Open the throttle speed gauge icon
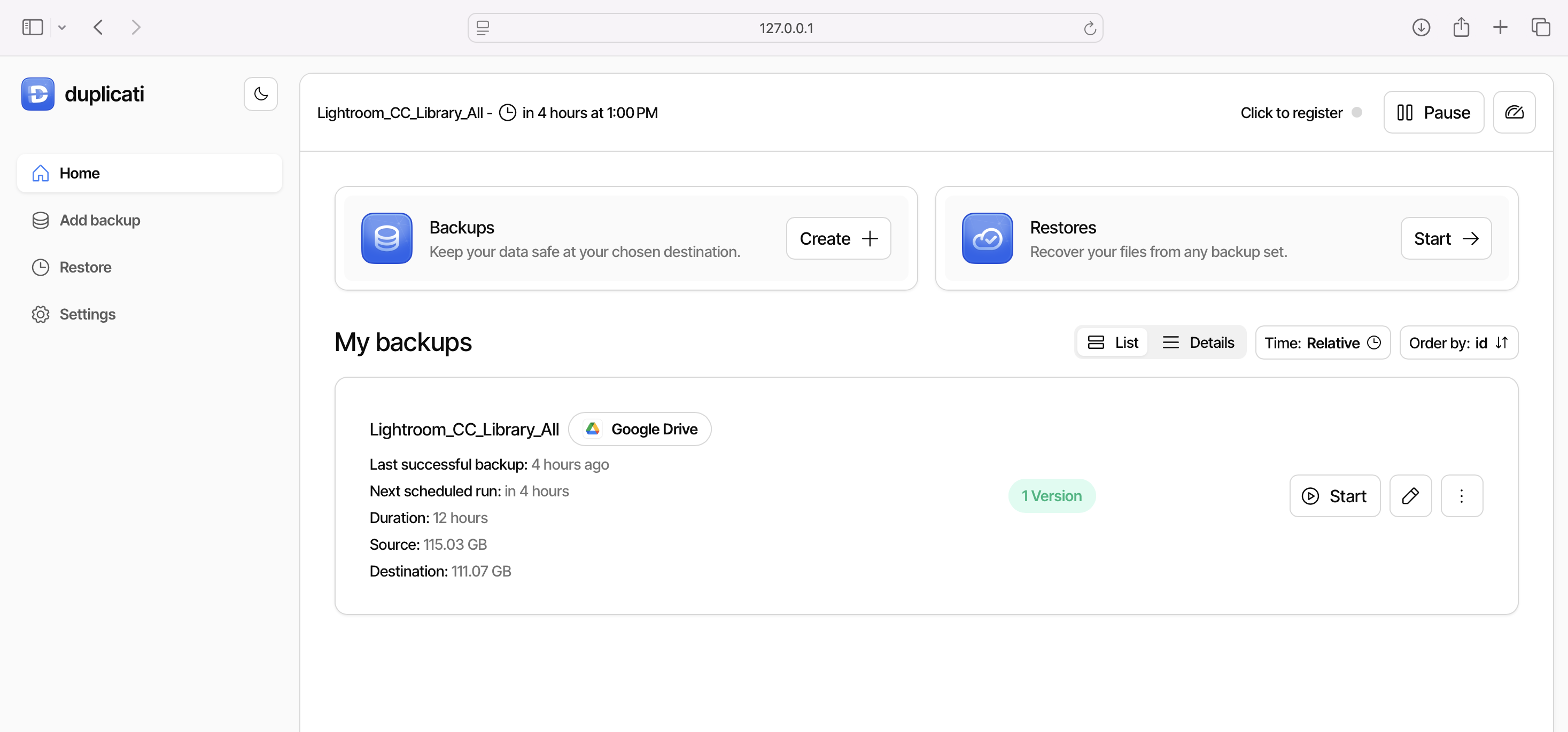1568x732 pixels. pos(1513,113)
